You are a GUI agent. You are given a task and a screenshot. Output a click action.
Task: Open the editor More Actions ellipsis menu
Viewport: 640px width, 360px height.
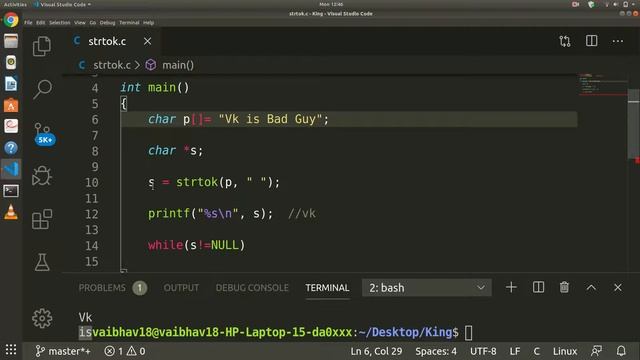[x=618, y=41]
